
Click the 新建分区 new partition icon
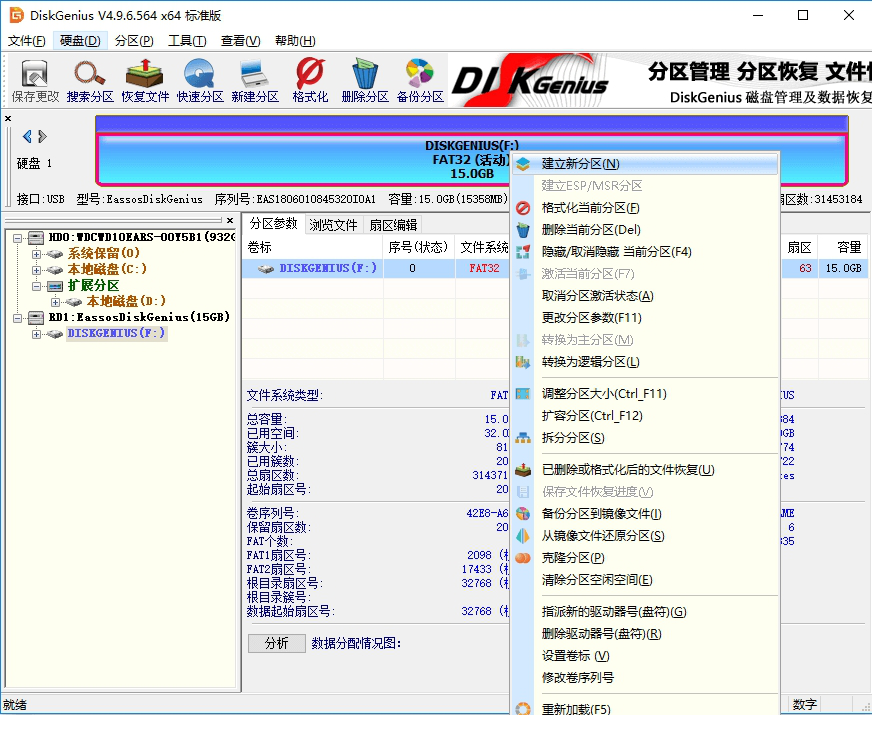click(x=255, y=79)
